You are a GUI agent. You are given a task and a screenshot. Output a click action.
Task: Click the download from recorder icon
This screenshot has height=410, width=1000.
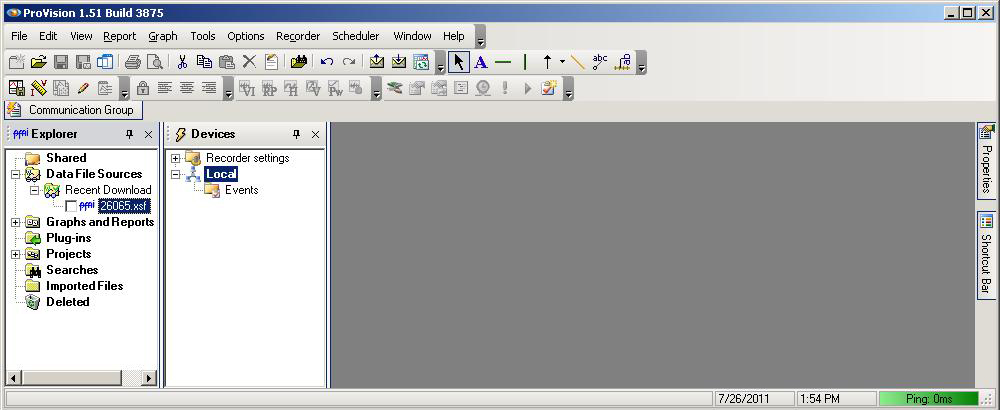(399, 62)
